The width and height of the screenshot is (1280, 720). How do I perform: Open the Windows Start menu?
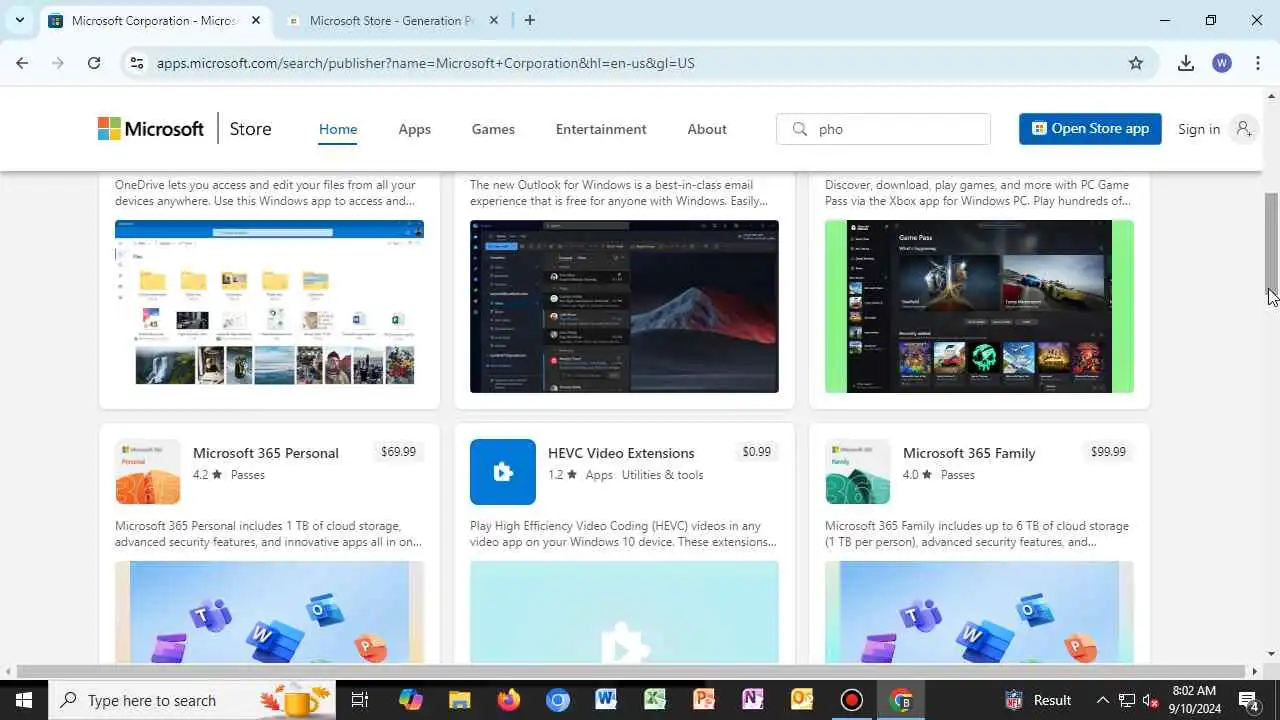coord(23,700)
